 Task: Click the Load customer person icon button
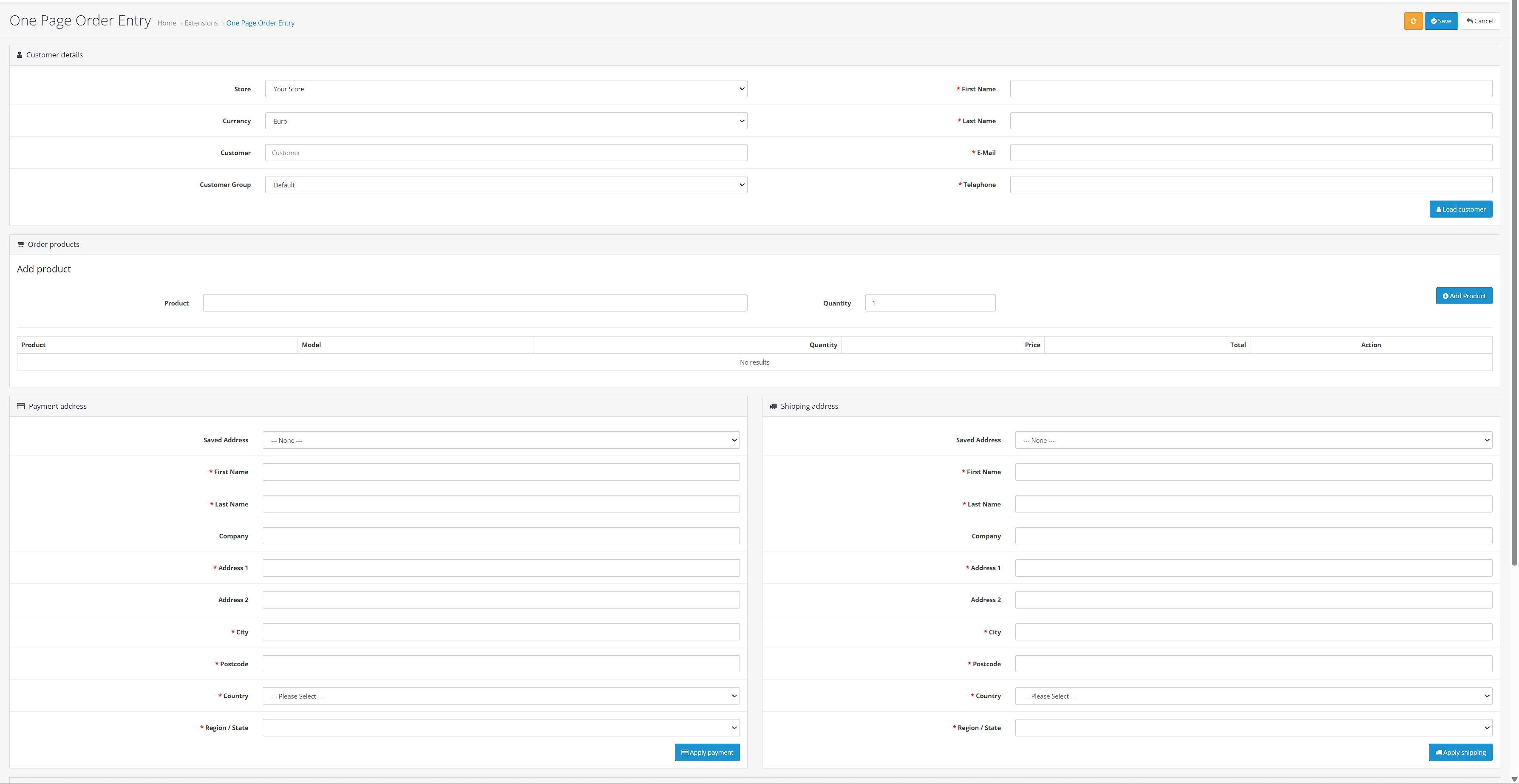point(1439,209)
